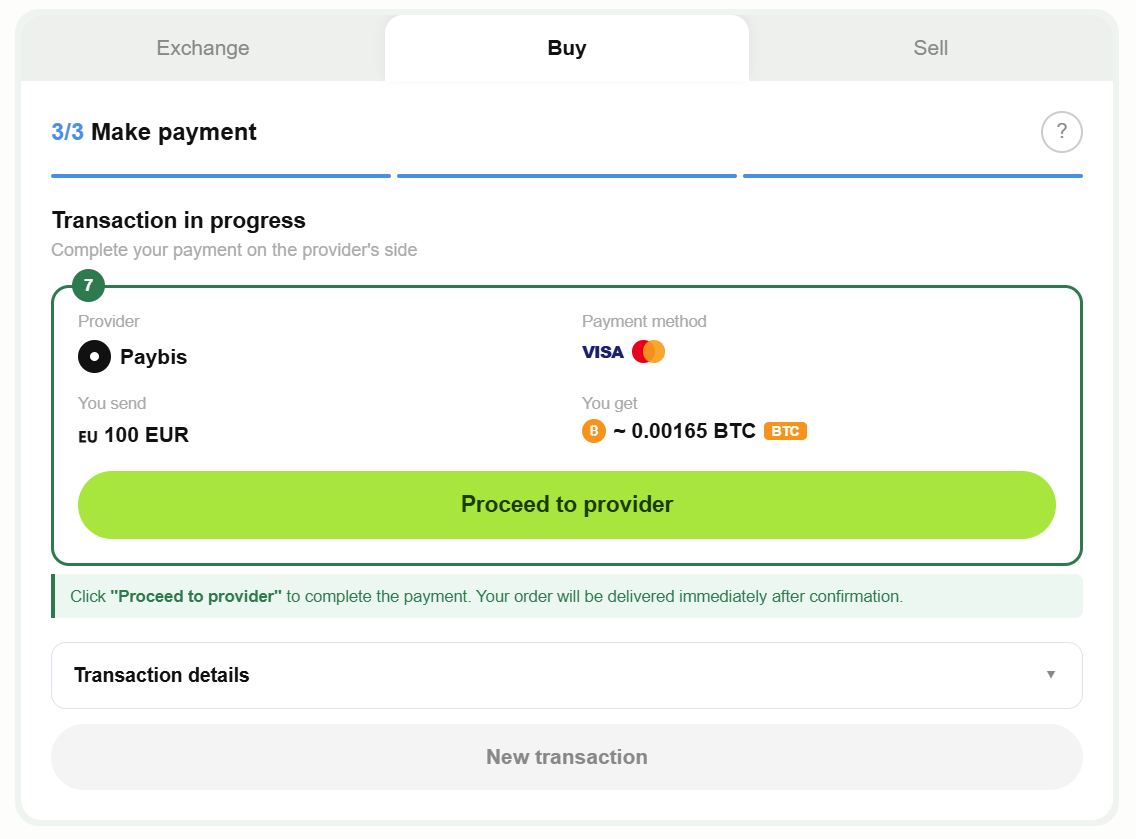The height and width of the screenshot is (839, 1136).
Task: Click the Transaction details dropdown arrow
Action: pyautogui.click(x=1051, y=675)
